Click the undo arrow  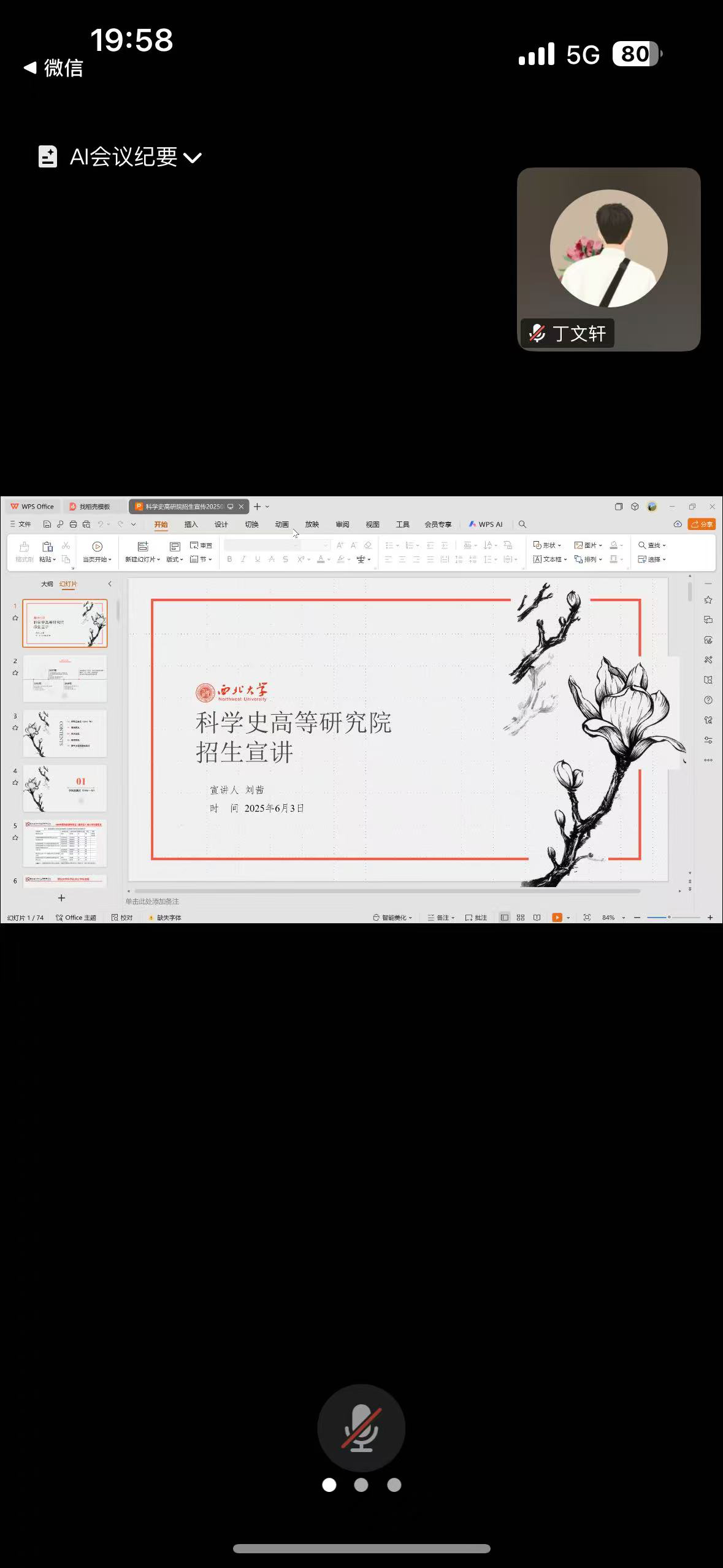click(x=101, y=525)
